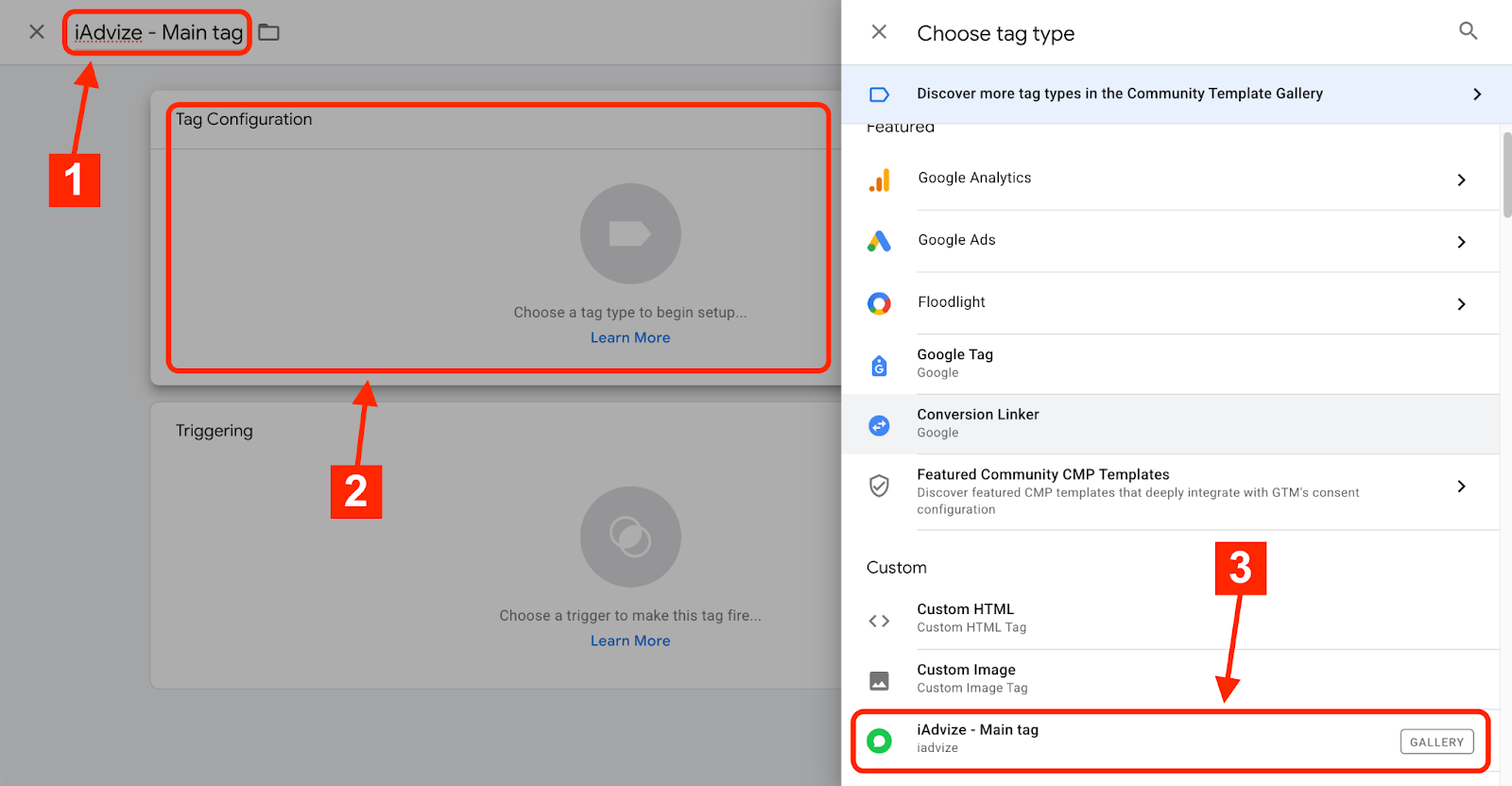Click the search magnifier in tag type panel
This screenshot has height=786, width=1512.
1468,31
